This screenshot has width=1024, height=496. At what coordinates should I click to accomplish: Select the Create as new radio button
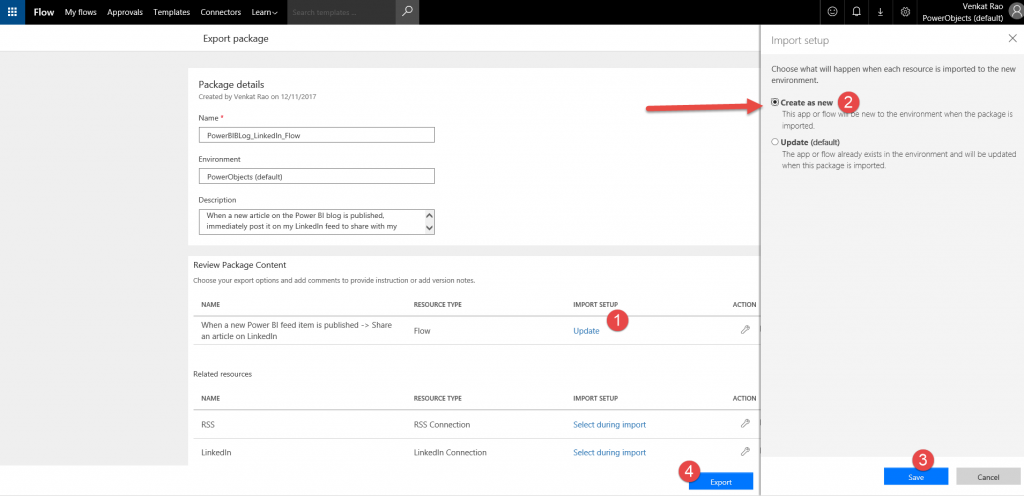click(775, 102)
